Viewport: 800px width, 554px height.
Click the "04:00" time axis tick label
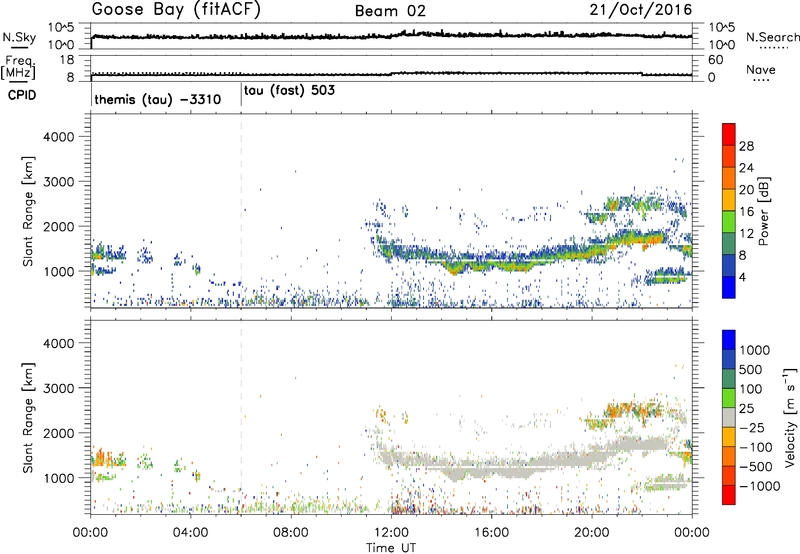(x=190, y=533)
